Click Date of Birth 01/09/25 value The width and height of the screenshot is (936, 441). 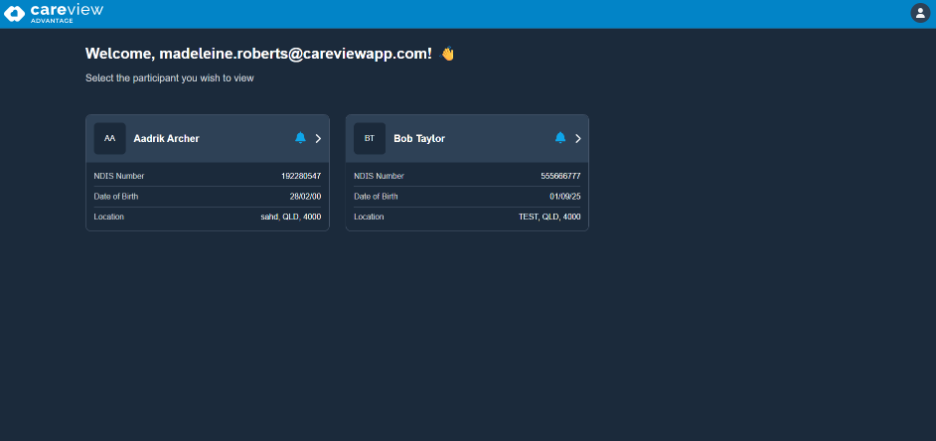(x=564, y=196)
